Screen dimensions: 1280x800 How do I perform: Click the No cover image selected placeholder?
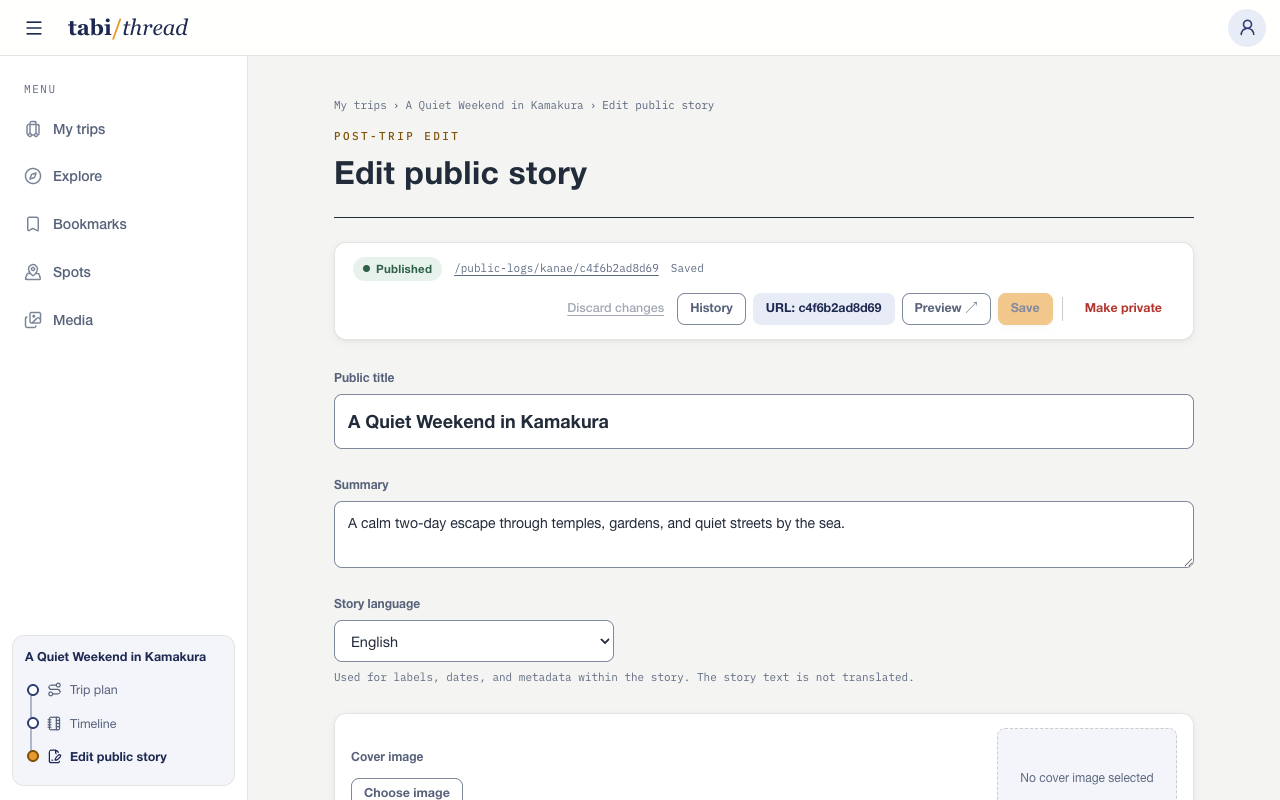[x=1087, y=764]
